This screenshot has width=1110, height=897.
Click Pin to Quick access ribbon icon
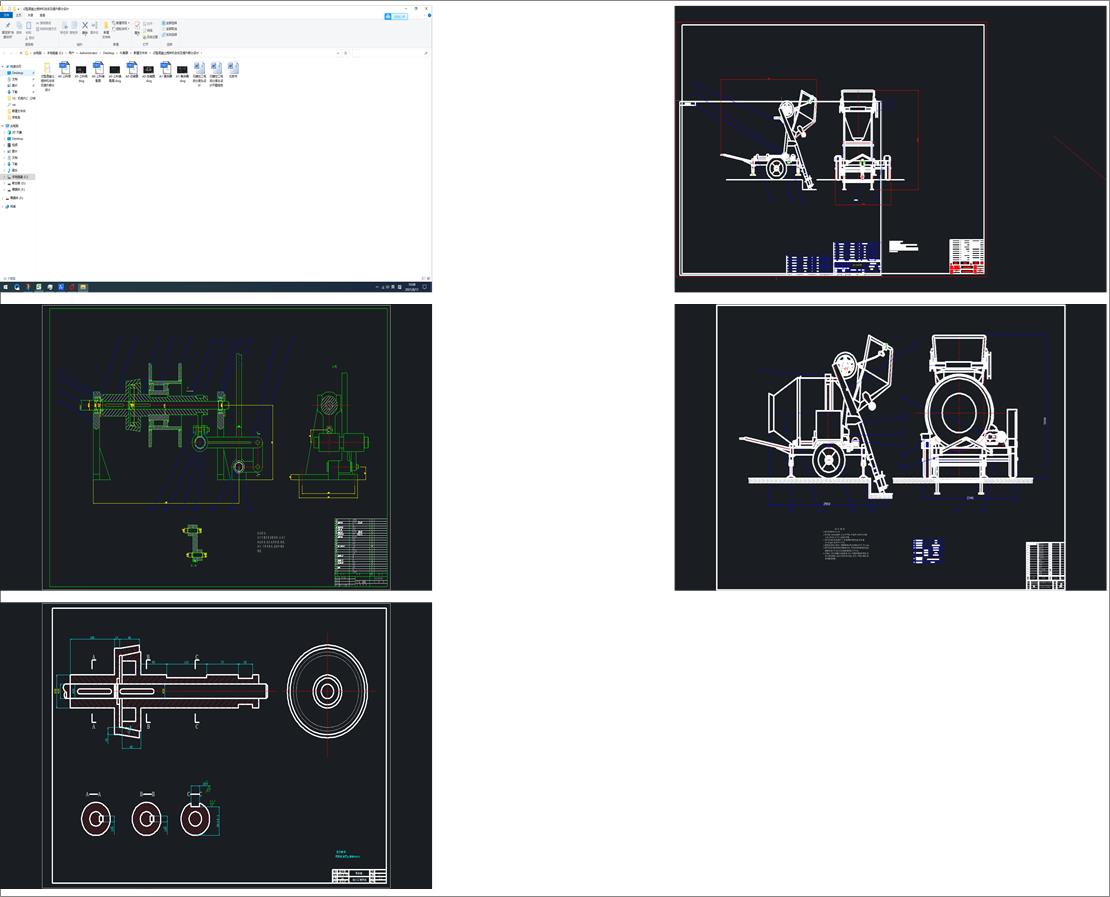coord(8,28)
